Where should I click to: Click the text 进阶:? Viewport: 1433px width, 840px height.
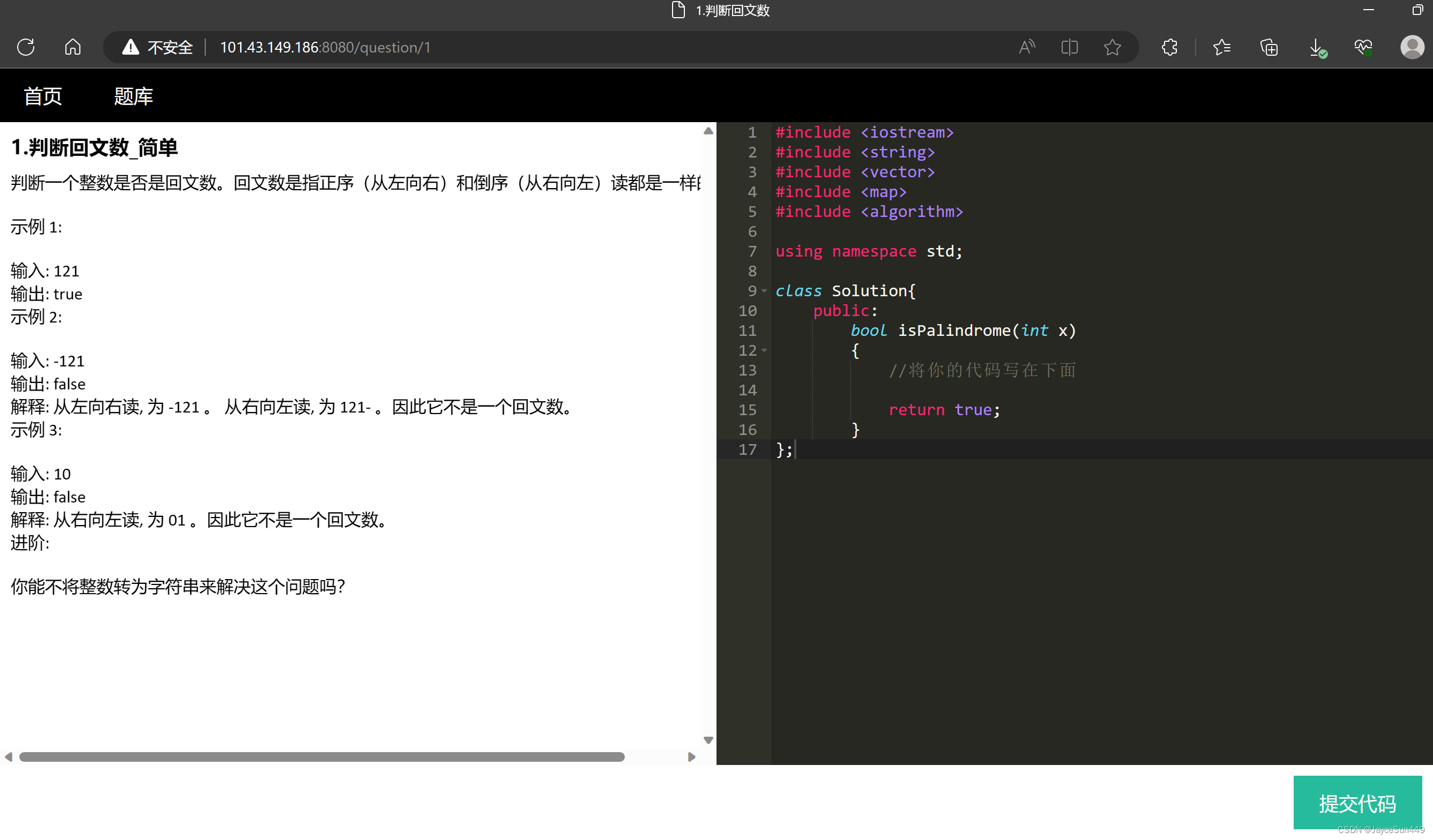coord(30,543)
